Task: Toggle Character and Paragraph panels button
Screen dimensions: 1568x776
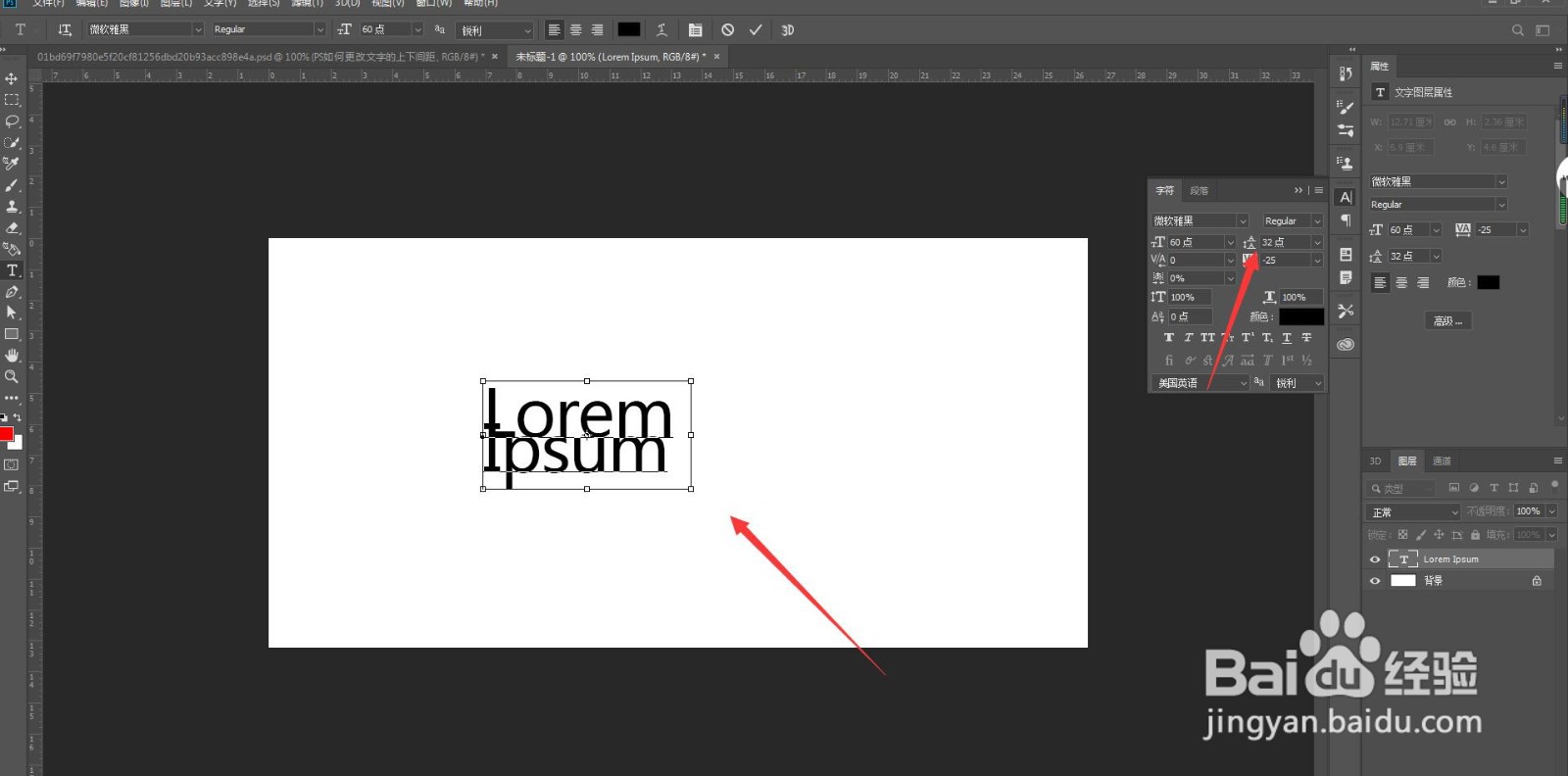Action: pyautogui.click(x=695, y=29)
